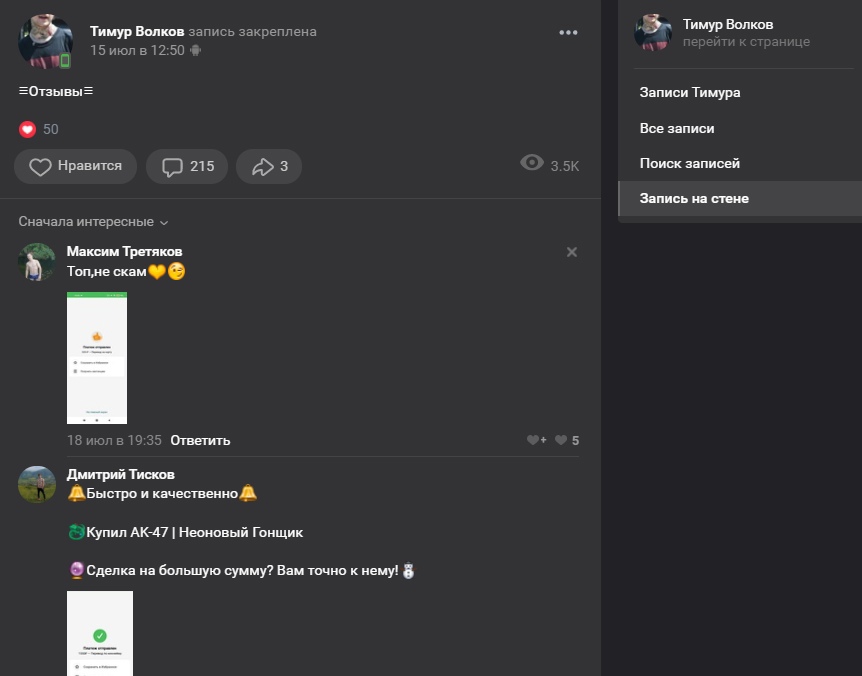Select Запись на стене menu item
The image size is (862, 676).
pos(694,199)
